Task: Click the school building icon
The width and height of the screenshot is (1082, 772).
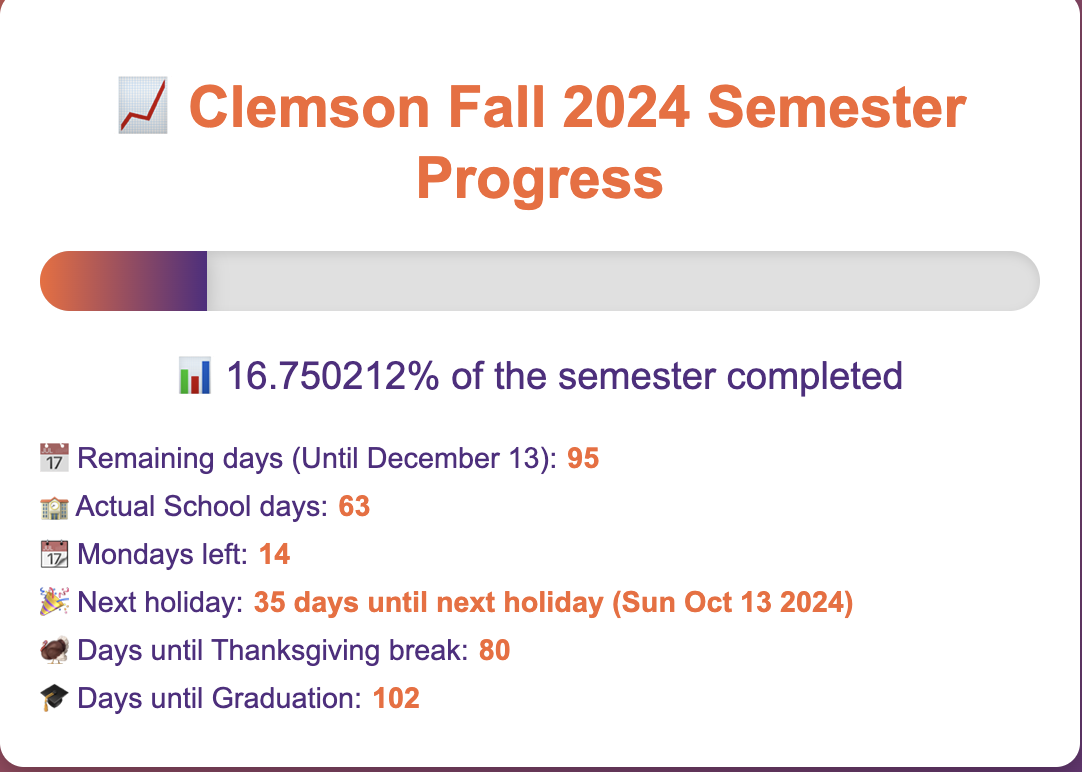Action: tap(54, 507)
